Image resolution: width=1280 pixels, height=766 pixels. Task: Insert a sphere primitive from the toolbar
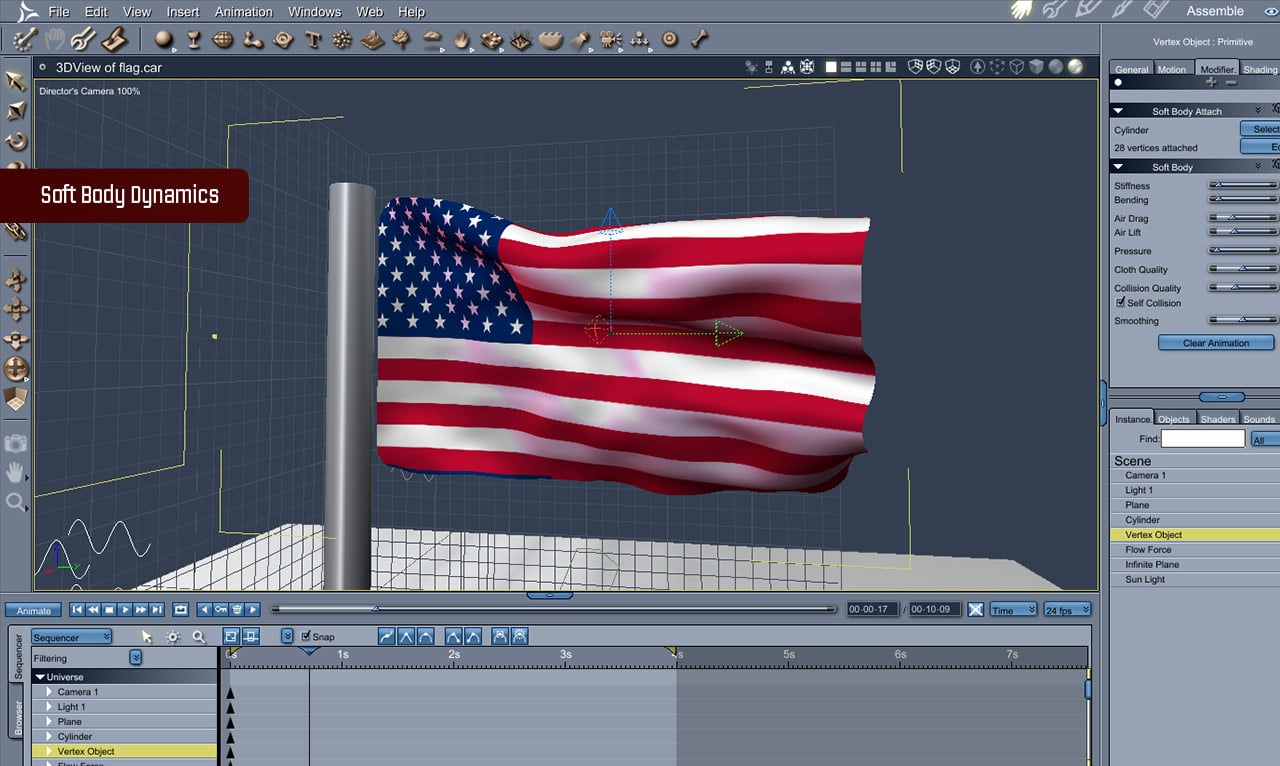163,40
